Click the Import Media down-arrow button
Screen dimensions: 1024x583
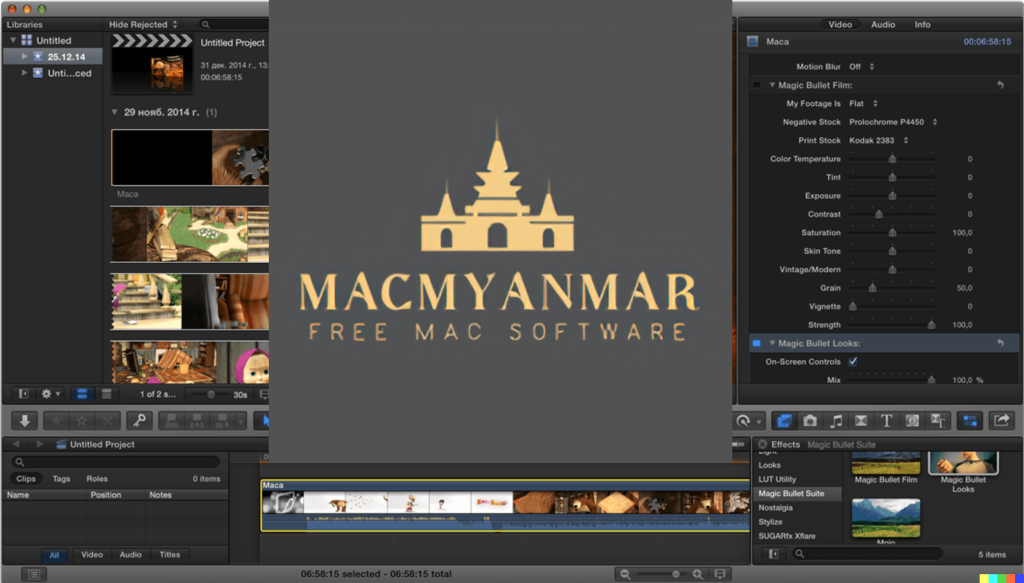coord(24,421)
